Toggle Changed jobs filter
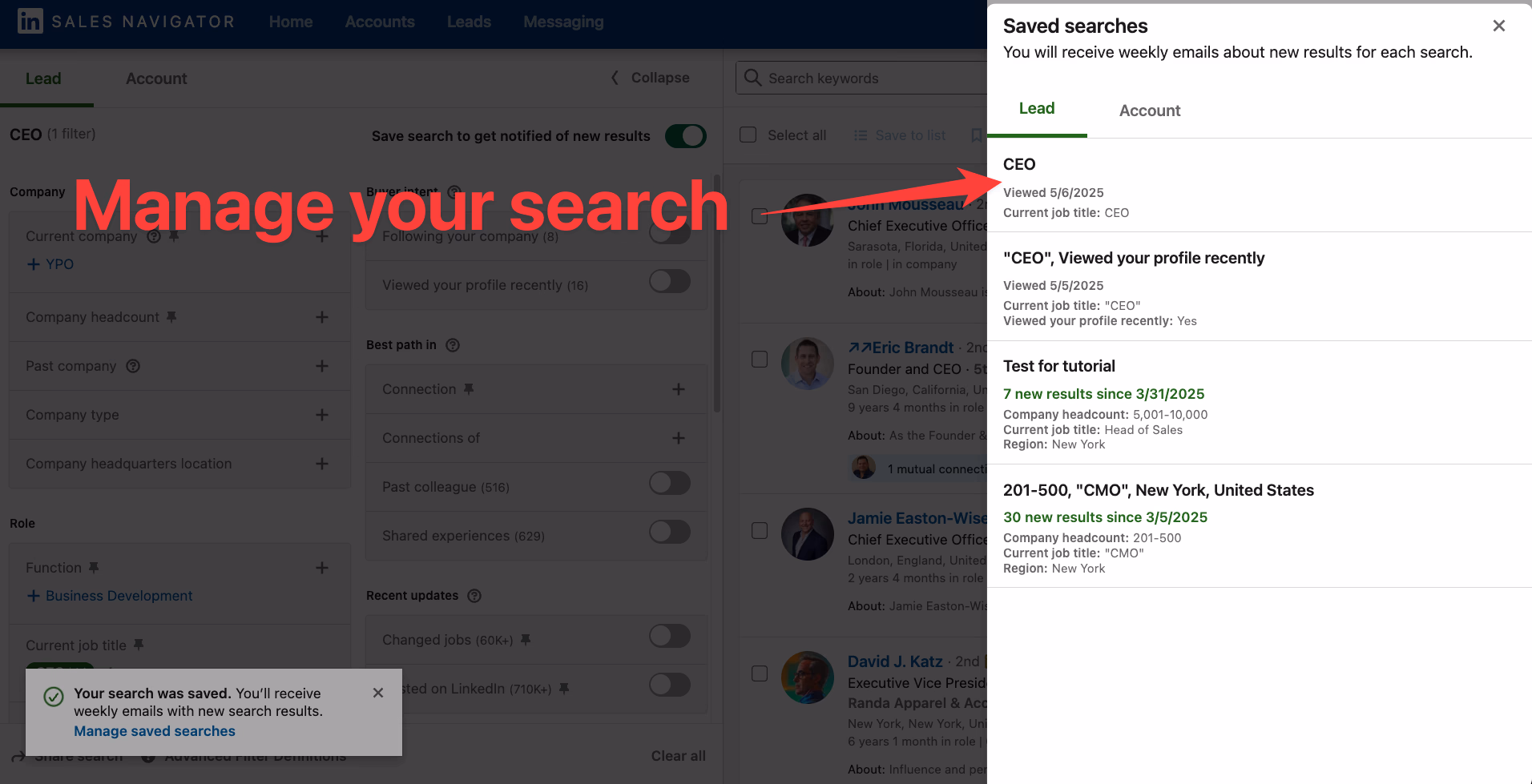The height and width of the screenshot is (784, 1532). [x=670, y=636]
